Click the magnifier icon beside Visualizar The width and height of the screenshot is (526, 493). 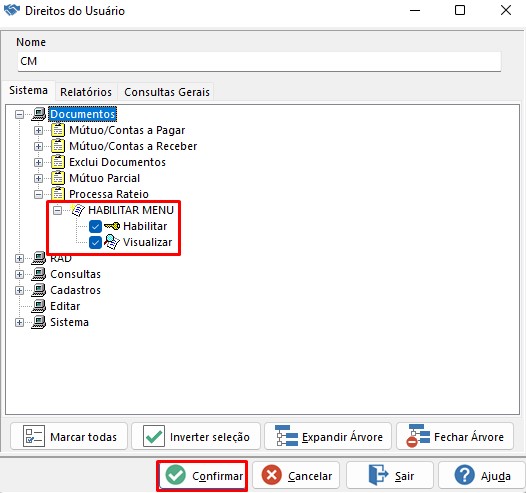pyautogui.click(x=112, y=242)
